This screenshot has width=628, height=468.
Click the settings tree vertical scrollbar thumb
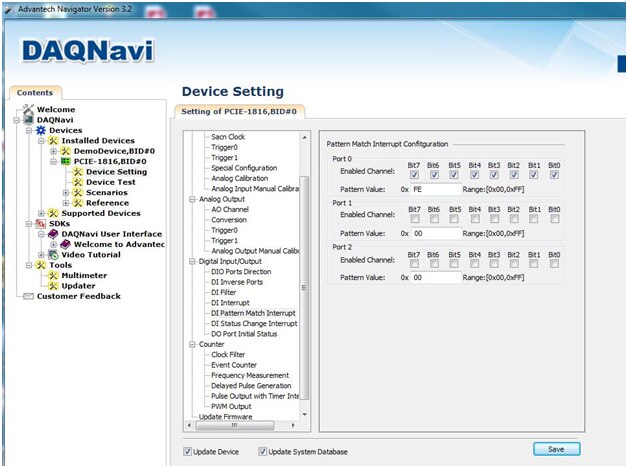pyautogui.click(x=304, y=288)
